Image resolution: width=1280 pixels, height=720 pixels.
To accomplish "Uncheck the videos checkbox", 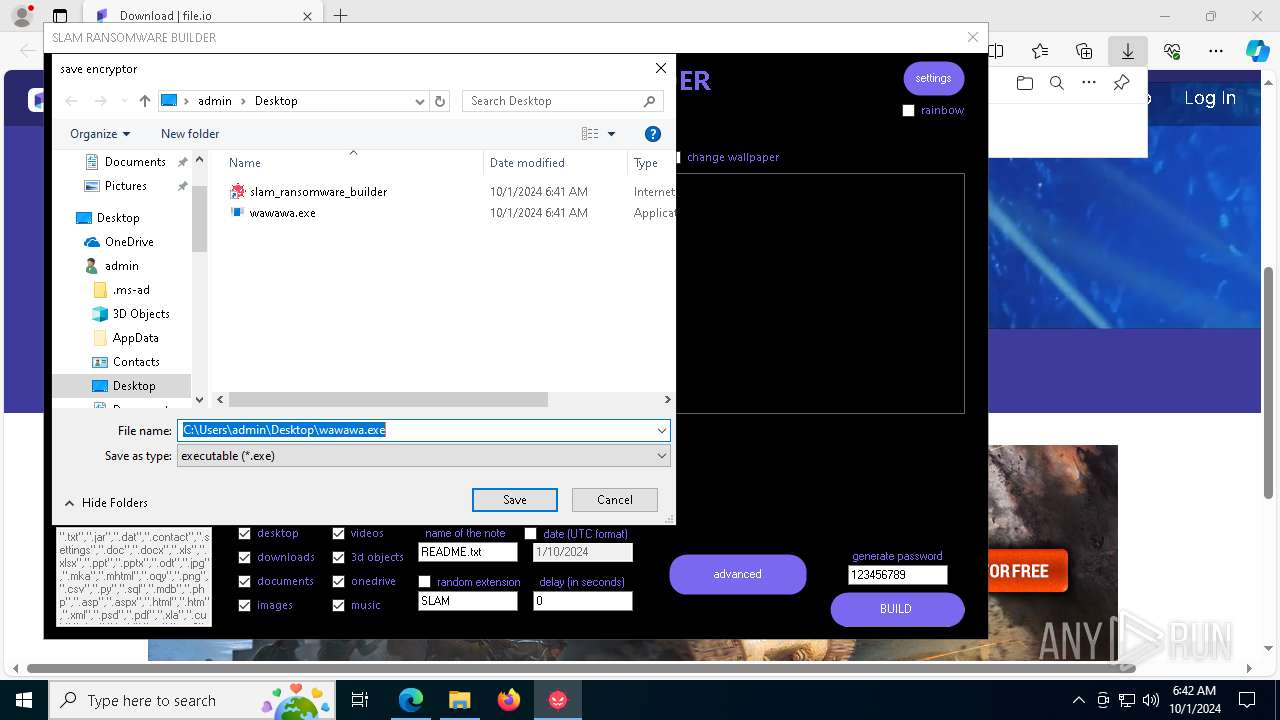I will click(x=338, y=534).
